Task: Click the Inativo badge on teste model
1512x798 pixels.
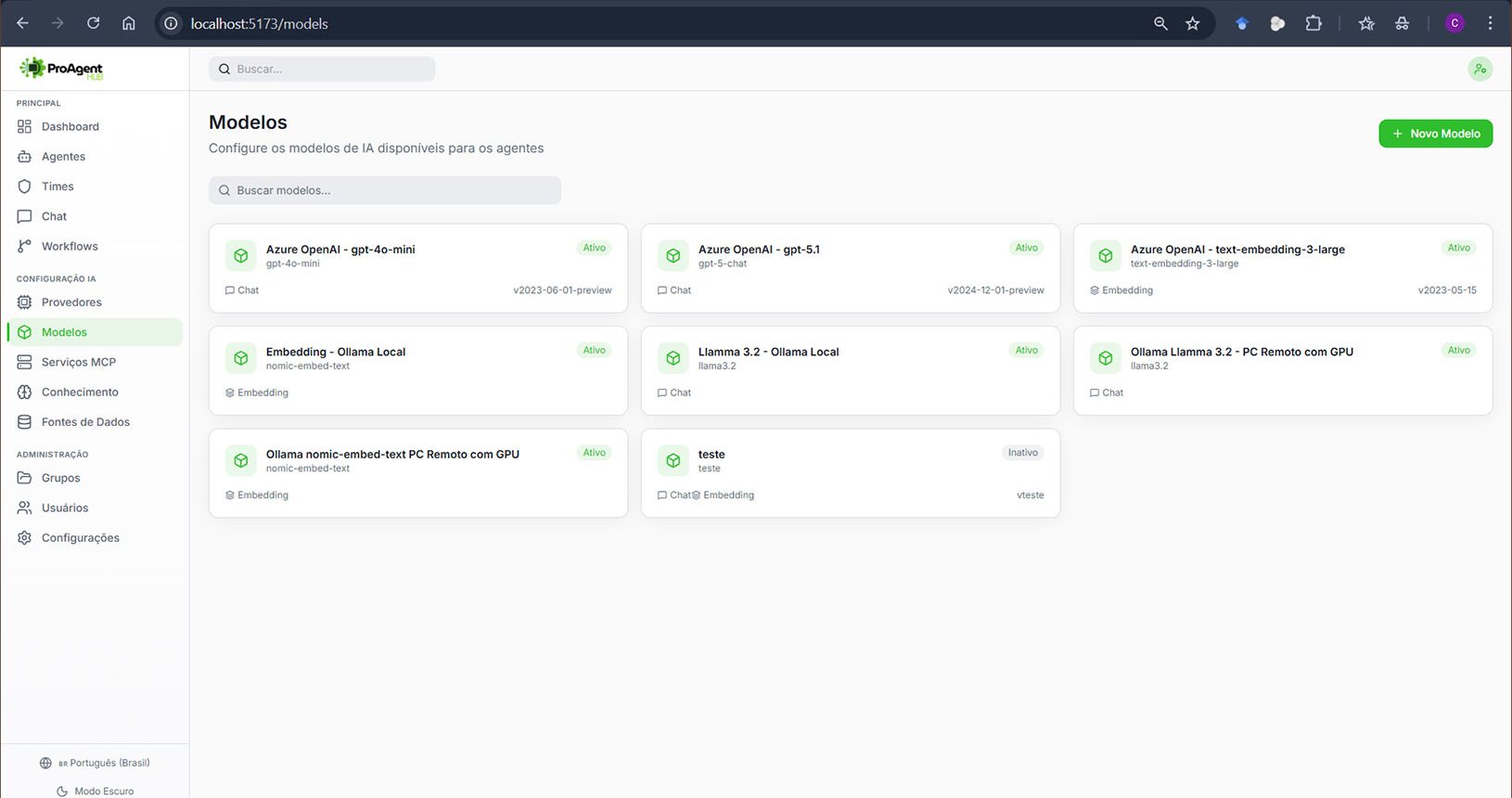Action: tap(1022, 453)
